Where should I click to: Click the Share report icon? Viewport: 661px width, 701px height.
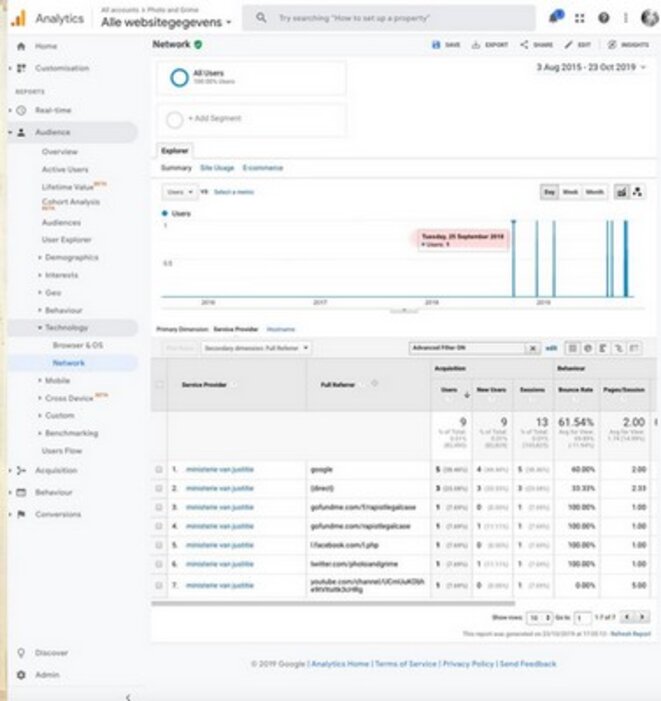[524, 45]
